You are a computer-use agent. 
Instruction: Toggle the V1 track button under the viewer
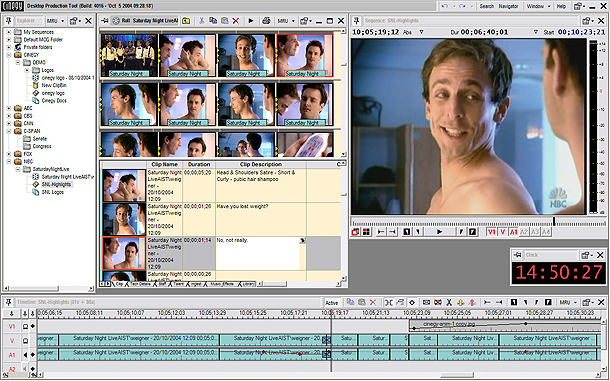point(492,232)
